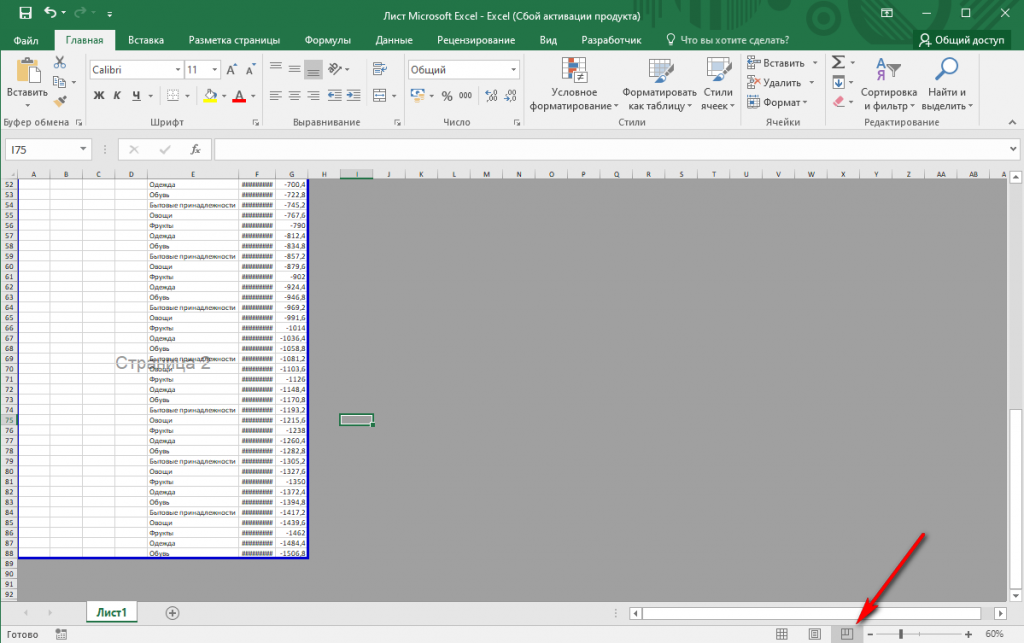Click the Общий доступ share button
The image size is (1024, 643).
[x=962, y=40]
